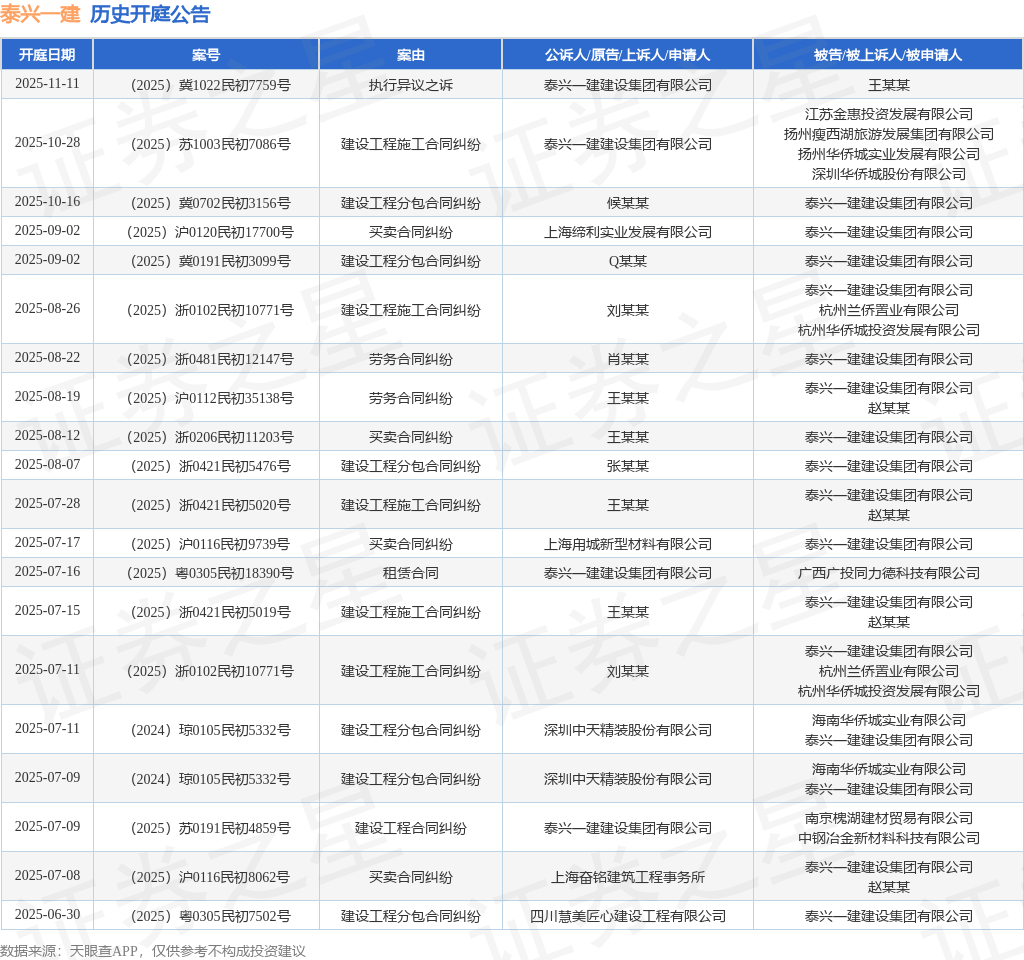Select the 案由 column header
The height and width of the screenshot is (960, 1024).
pos(411,55)
